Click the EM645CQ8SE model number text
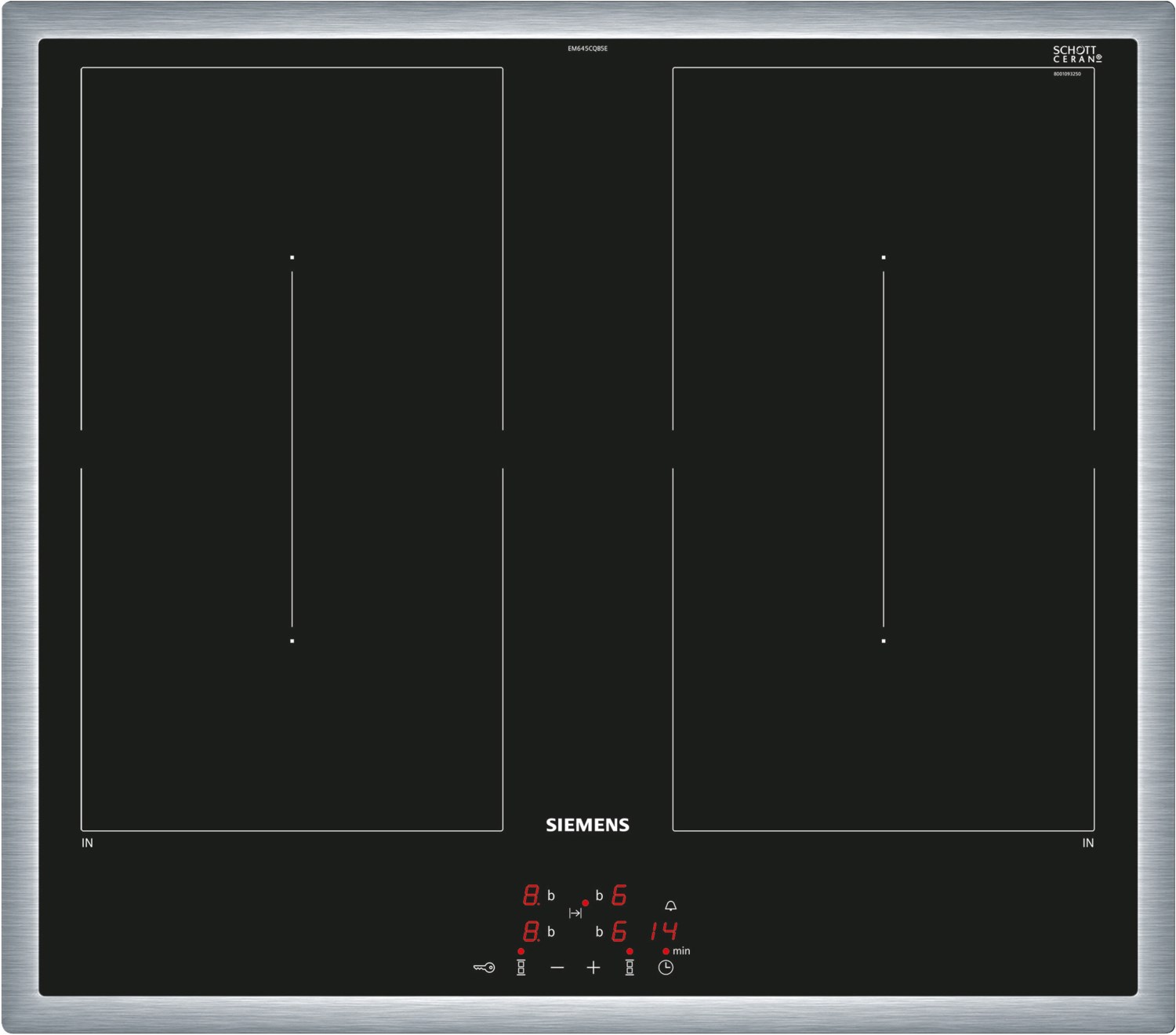 [x=588, y=49]
